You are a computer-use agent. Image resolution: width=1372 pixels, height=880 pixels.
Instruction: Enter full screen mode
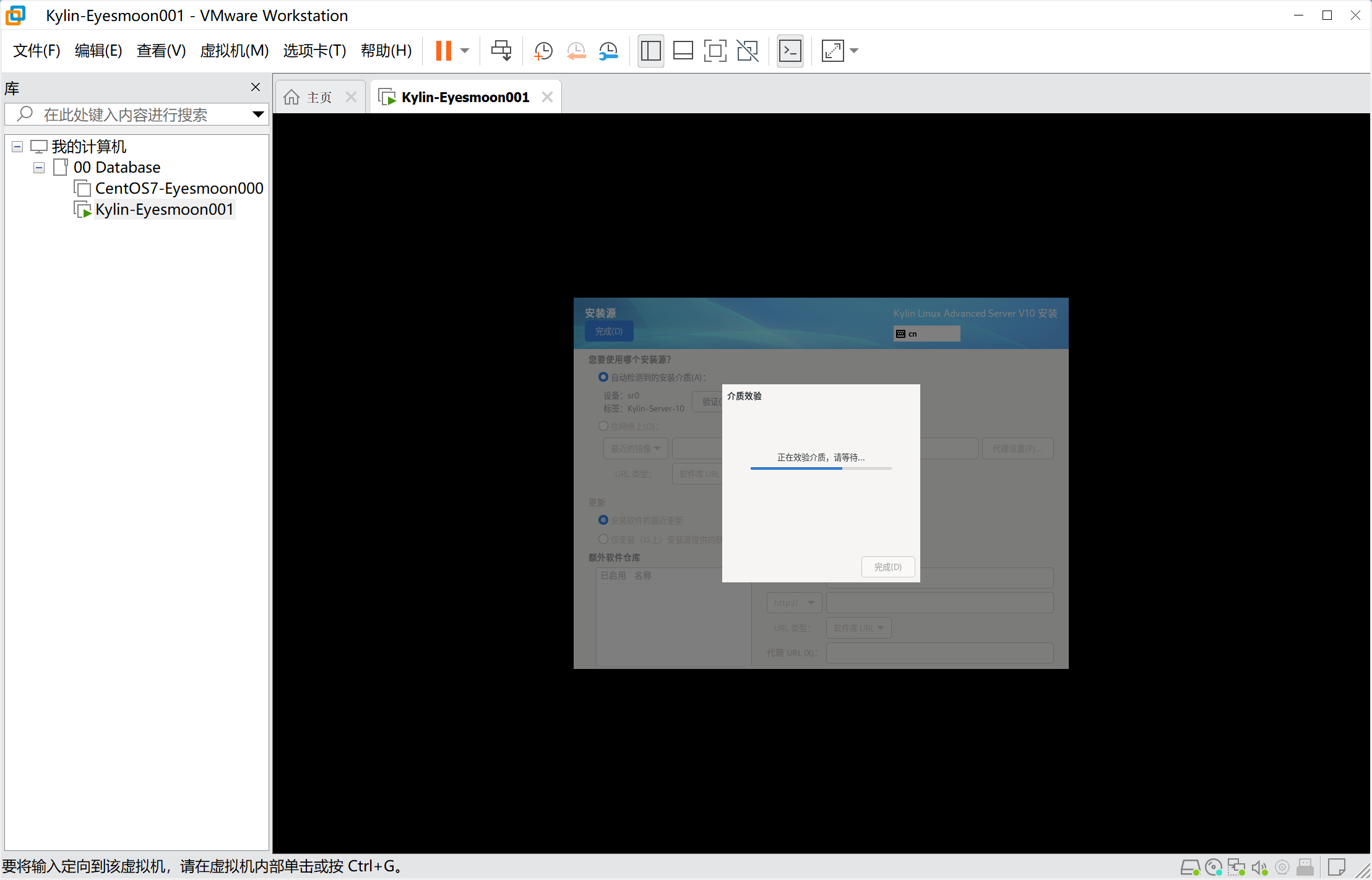coord(715,51)
